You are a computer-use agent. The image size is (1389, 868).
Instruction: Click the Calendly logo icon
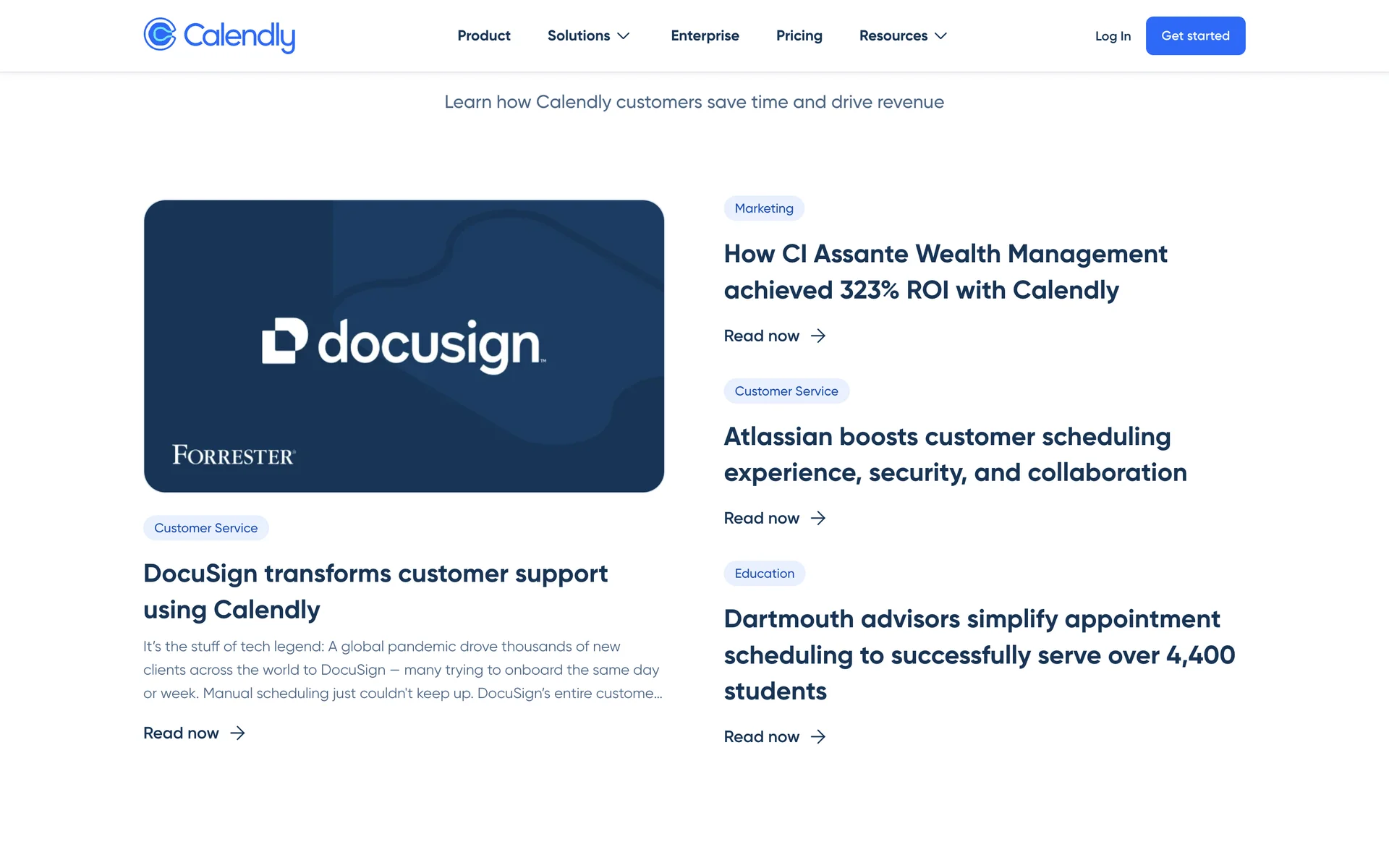click(160, 34)
